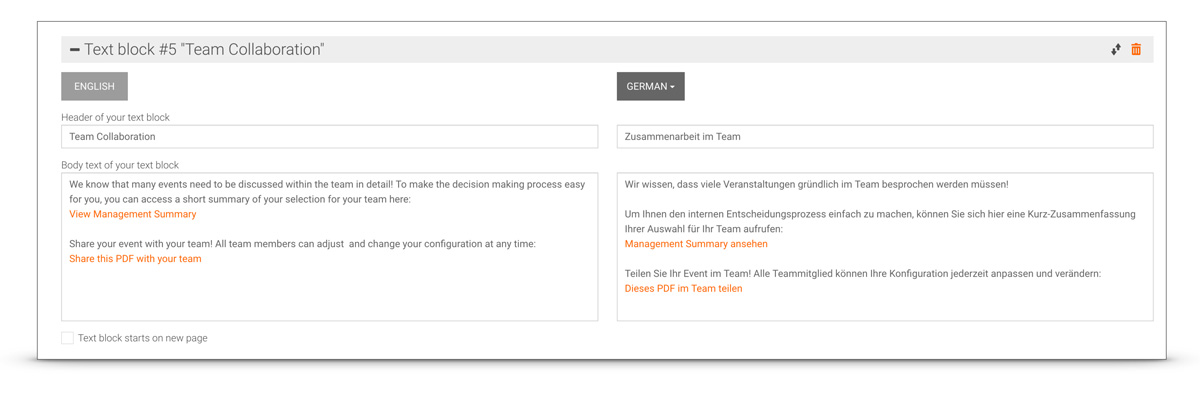Click the 'Text block #5 "Team Collaboration"' title
Image resolution: width=1200 pixels, height=400 pixels.
click(x=204, y=50)
